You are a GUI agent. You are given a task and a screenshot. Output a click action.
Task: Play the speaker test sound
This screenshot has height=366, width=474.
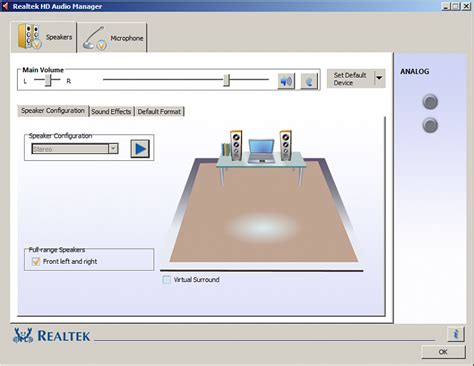click(x=140, y=149)
